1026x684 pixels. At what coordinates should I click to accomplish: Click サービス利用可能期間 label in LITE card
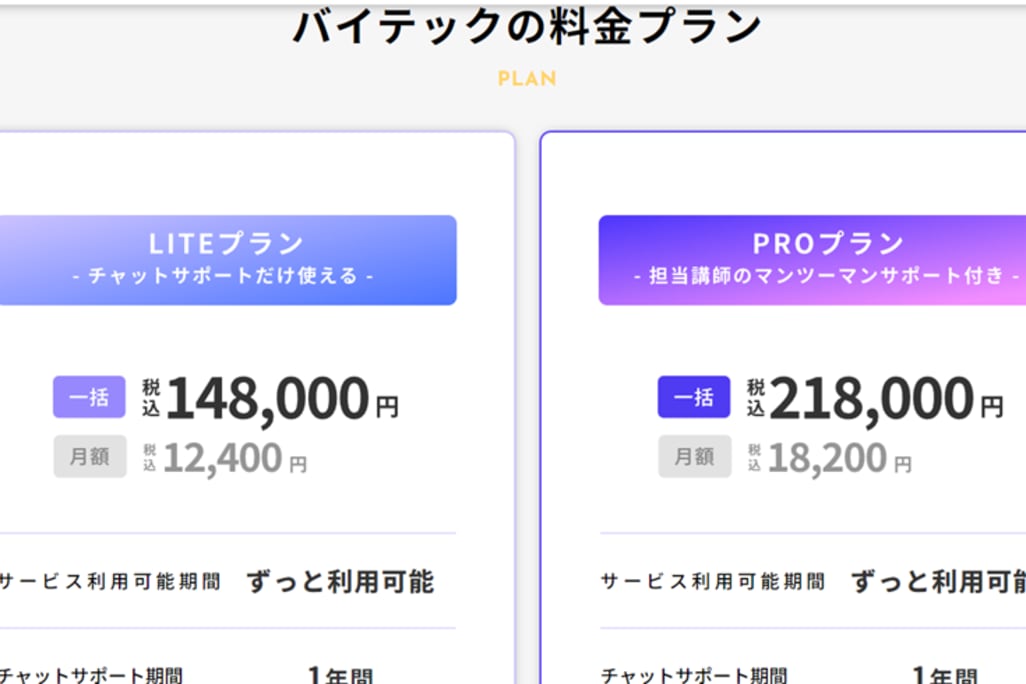pyautogui.click(x=108, y=581)
